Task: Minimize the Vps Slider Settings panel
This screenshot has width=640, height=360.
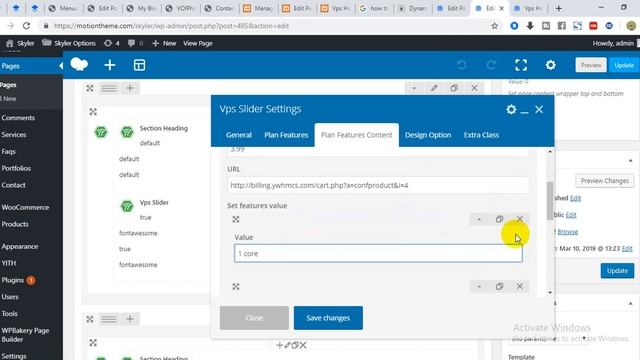Action: point(525,111)
